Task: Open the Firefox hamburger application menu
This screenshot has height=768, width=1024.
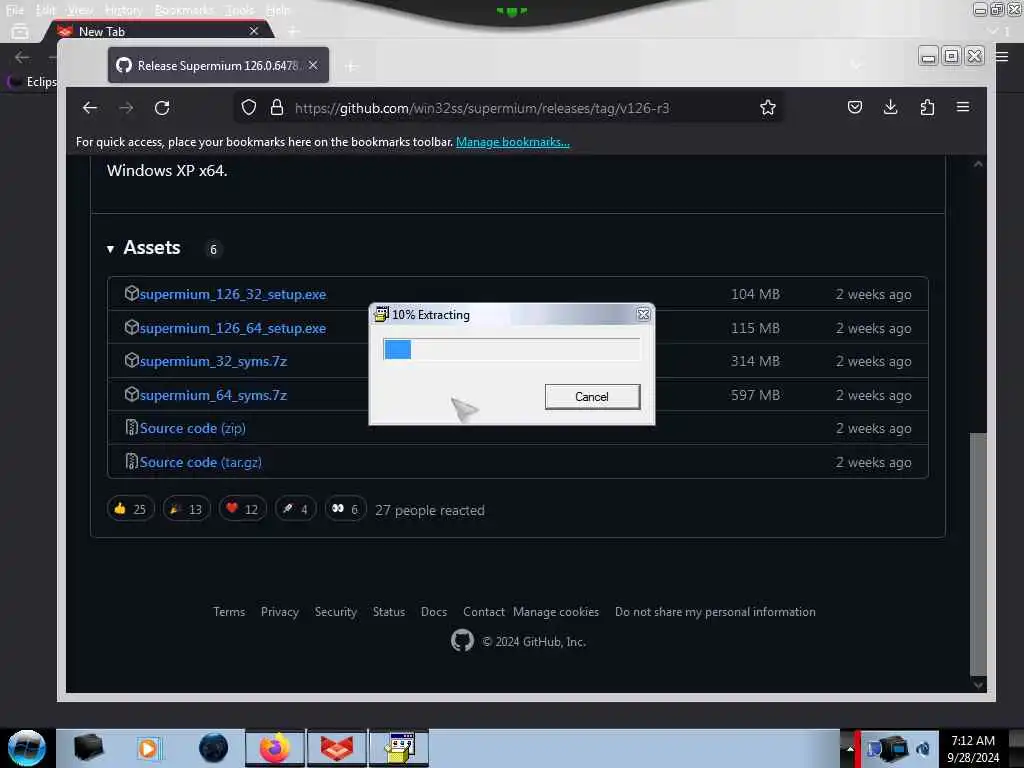Action: (963, 107)
